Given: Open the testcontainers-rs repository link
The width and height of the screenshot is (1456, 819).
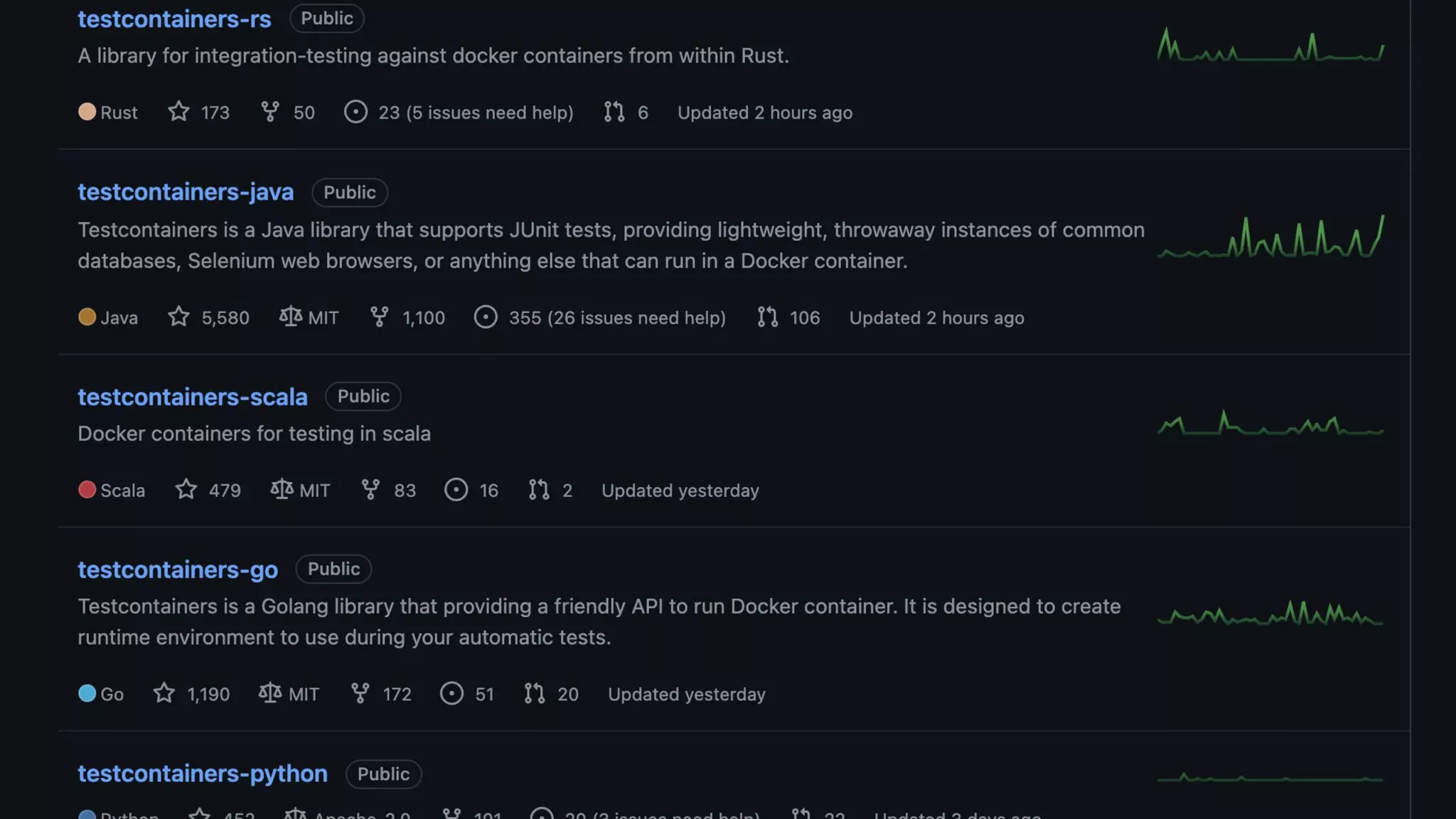Looking at the screenshot, I should click(174, 19).
